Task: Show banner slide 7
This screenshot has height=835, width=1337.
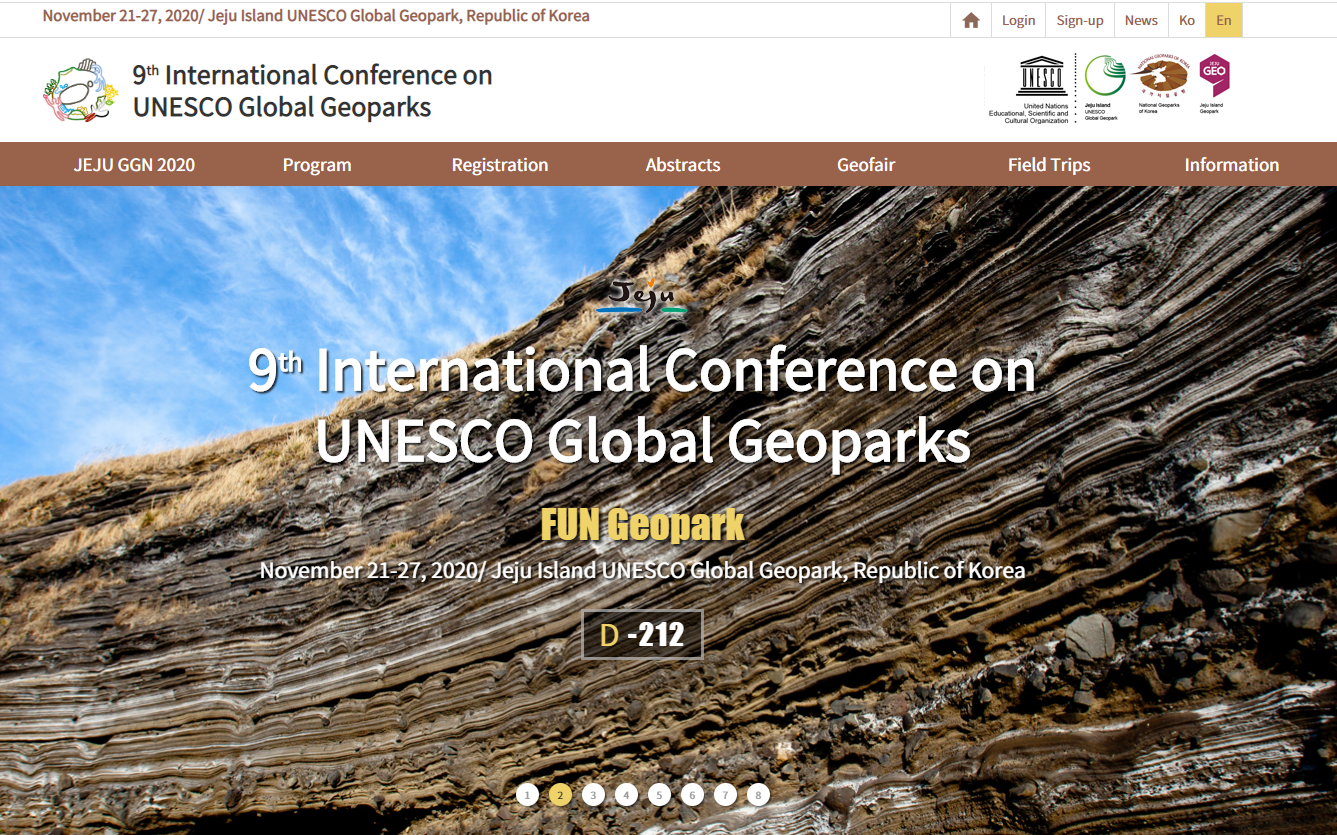Action: click(725, 795)
